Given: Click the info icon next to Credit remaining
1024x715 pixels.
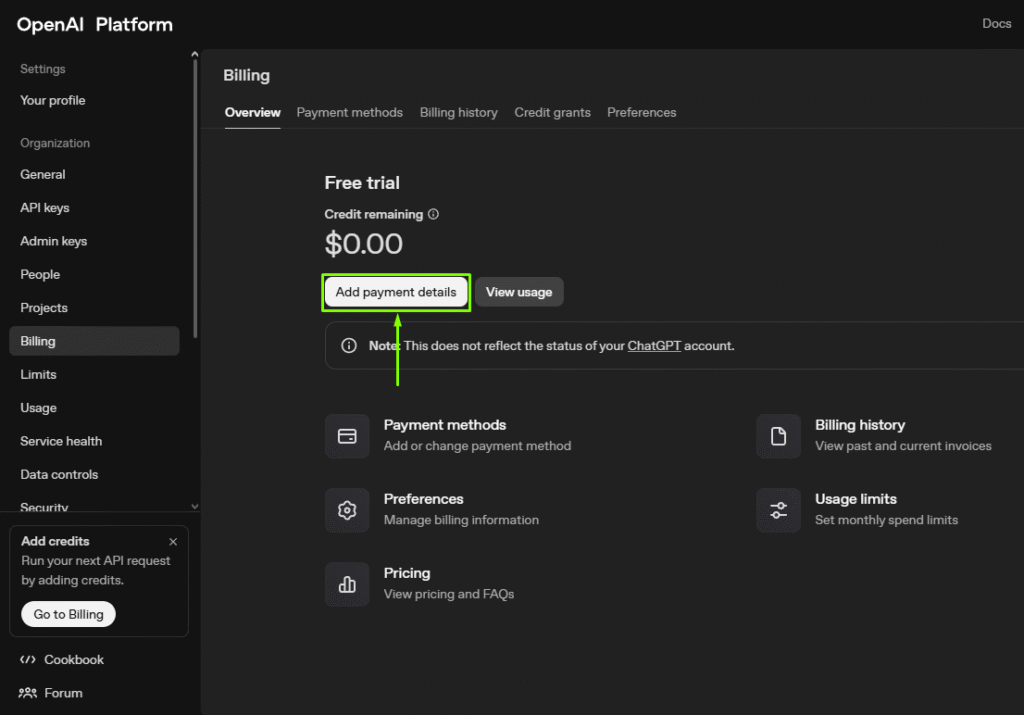Looking at the screenshot, I should coord(434,213).
